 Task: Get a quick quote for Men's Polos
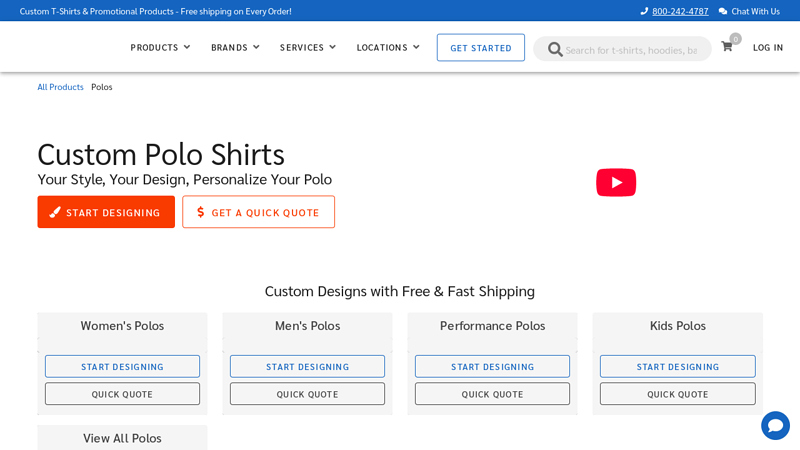pyautogui.click(x=308, y=394)
